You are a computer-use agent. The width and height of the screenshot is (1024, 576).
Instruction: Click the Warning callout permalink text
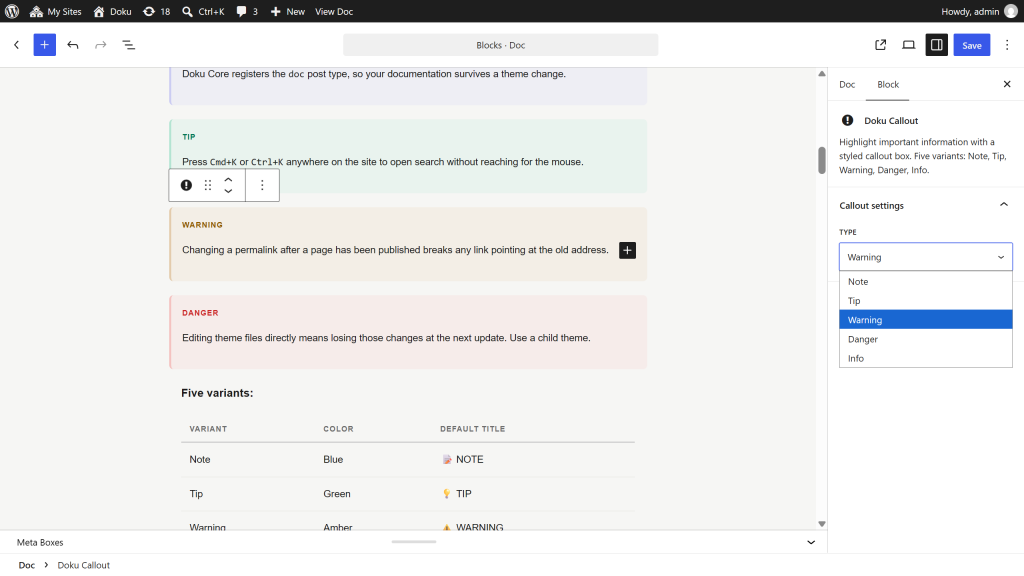coord(395,249)
